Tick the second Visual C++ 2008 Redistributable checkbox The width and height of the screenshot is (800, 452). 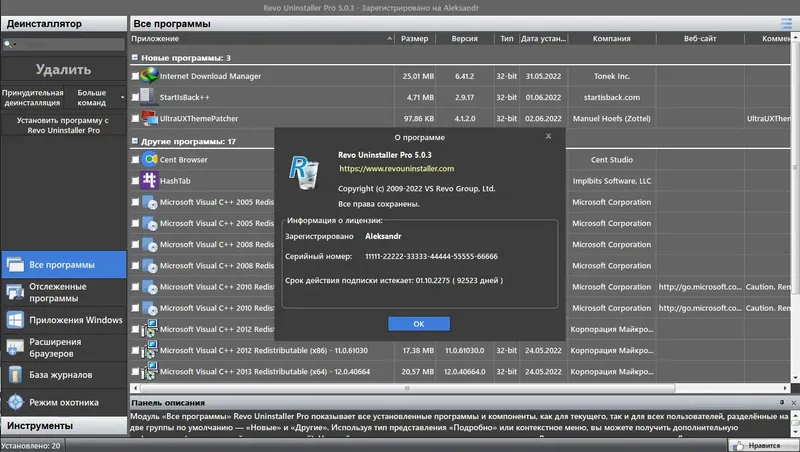[135, 265]
